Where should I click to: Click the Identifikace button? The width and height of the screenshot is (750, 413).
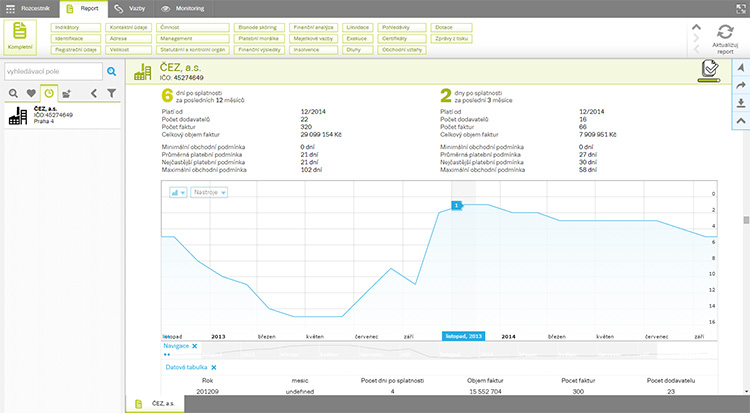pos(76,39)
